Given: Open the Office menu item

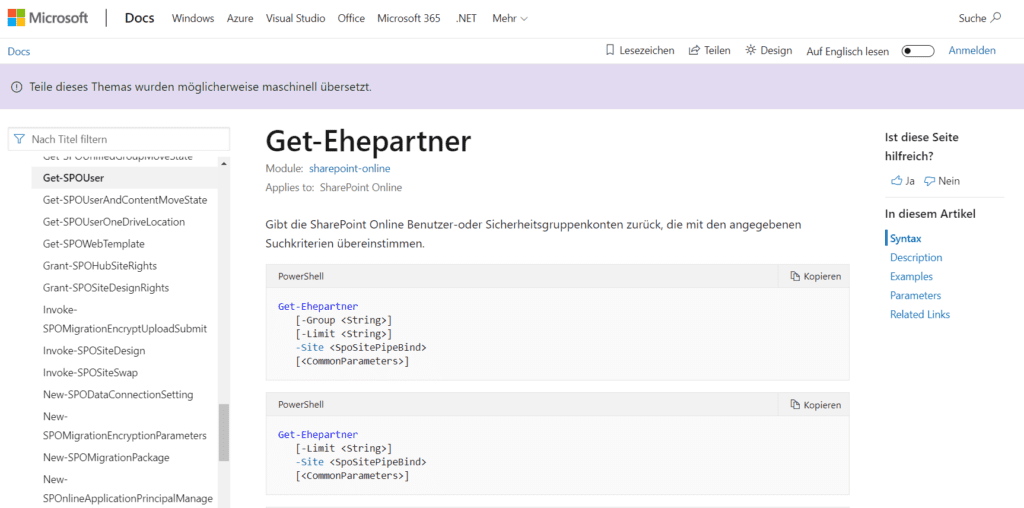Looking at the screenshot, I should 351,18.
